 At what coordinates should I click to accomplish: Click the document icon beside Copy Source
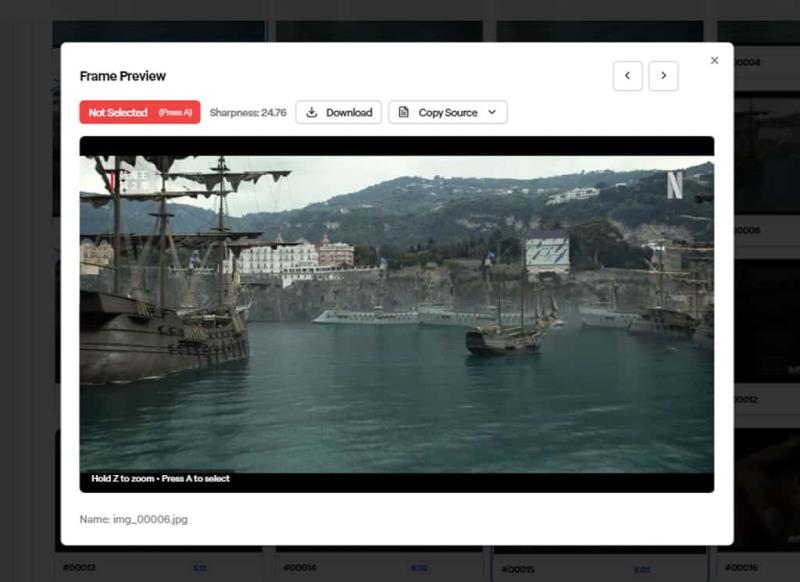(x=404, y=113)
